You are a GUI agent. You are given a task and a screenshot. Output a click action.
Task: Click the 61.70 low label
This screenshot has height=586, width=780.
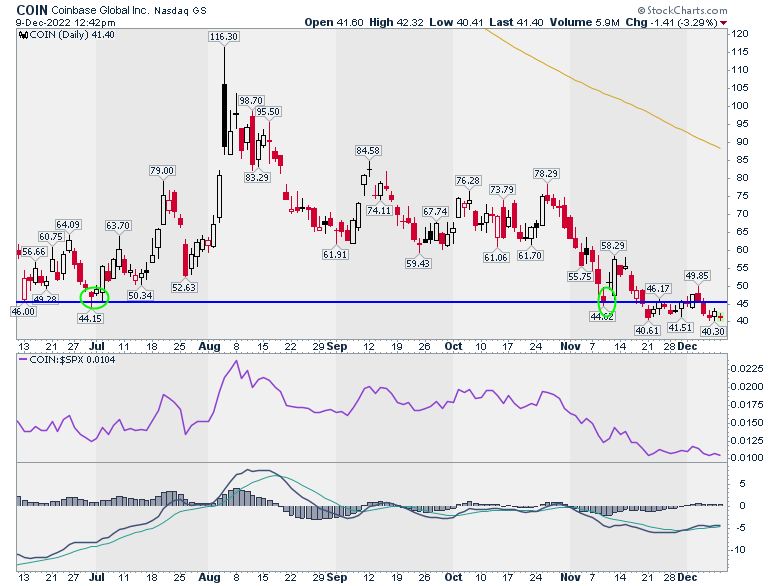pos(530,255)
